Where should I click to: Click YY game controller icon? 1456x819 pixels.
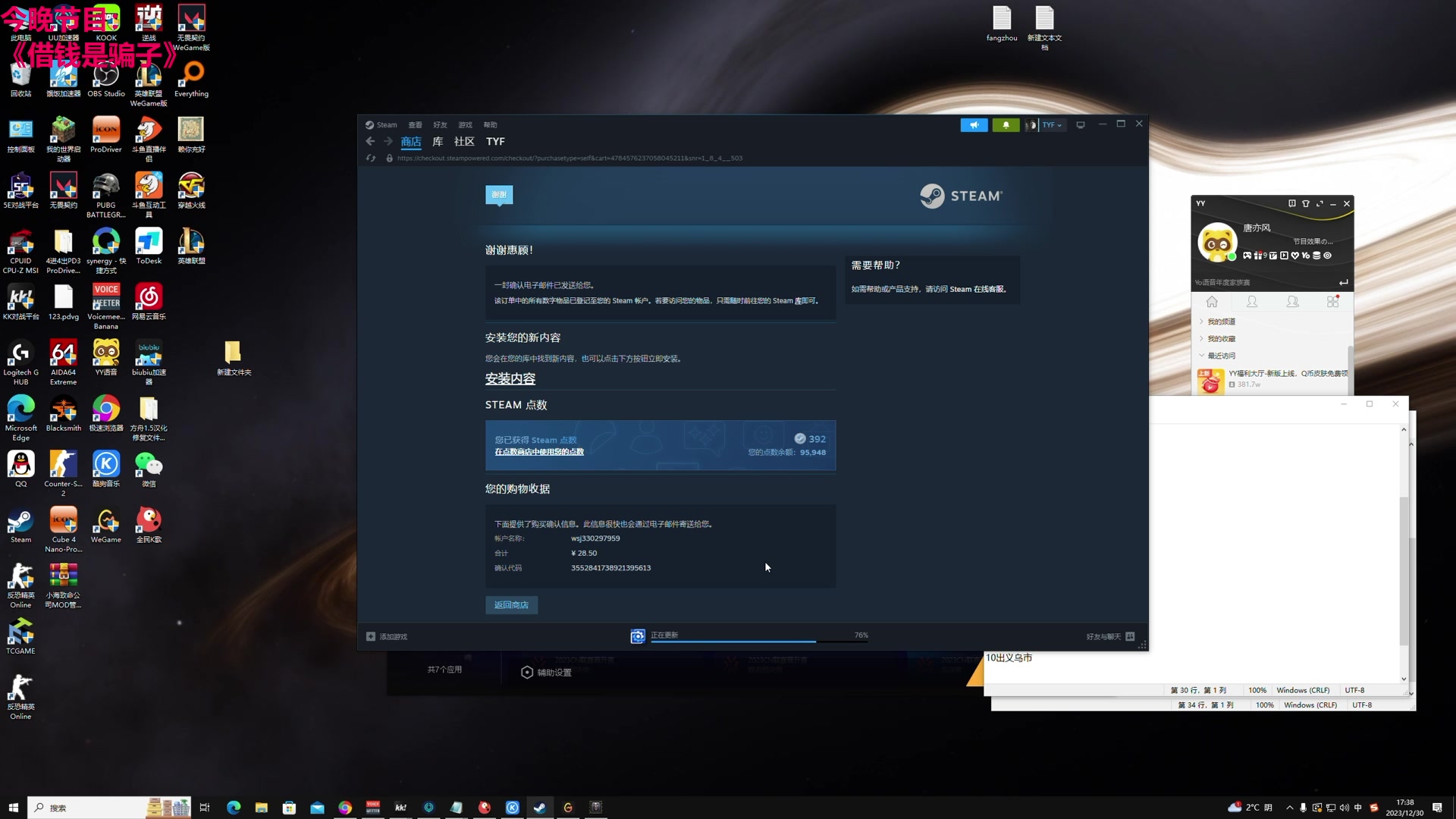tap(1247, 256)
